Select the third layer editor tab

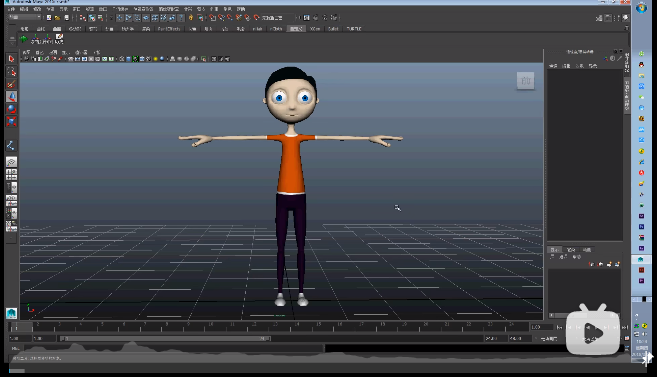tap(587, 250)
